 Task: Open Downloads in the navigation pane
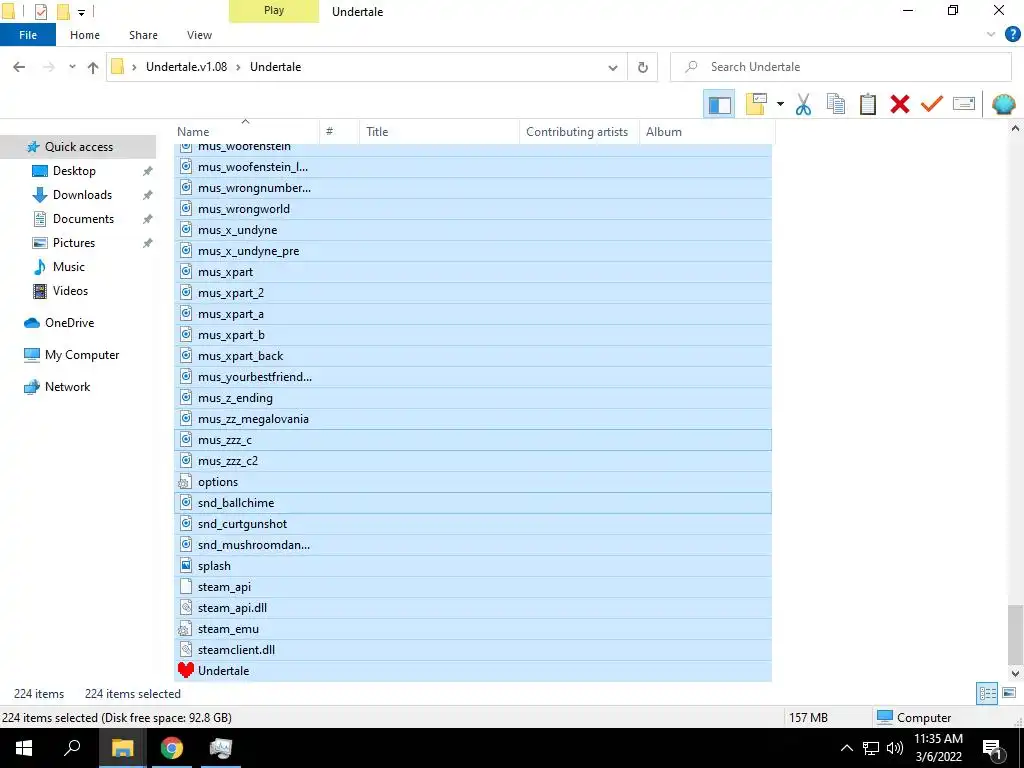(x=82, y=195)
